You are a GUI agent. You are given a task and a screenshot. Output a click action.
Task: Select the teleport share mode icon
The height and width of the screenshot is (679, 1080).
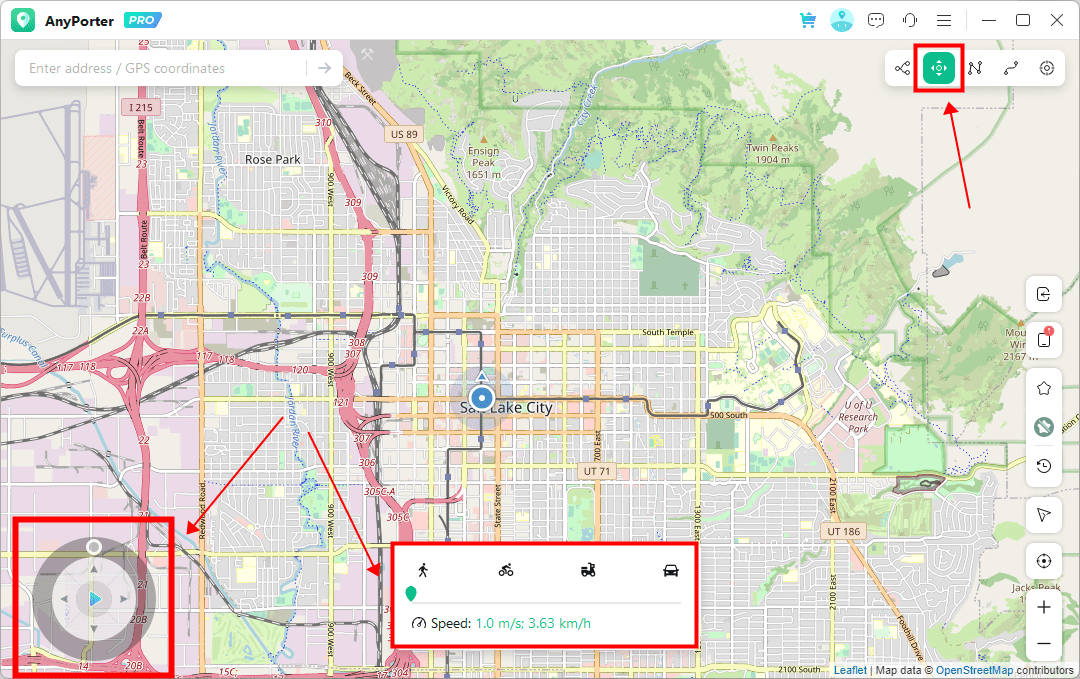click(902, 68)
